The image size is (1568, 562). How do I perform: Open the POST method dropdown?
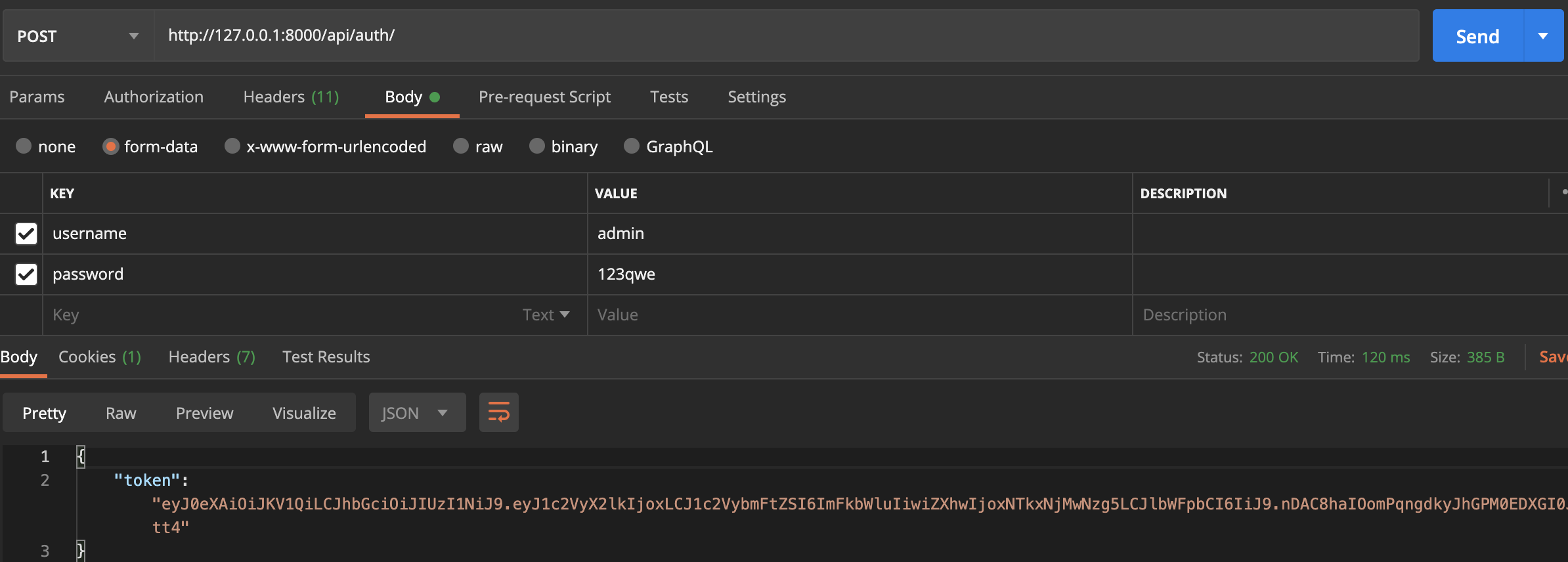pos(79,36)
